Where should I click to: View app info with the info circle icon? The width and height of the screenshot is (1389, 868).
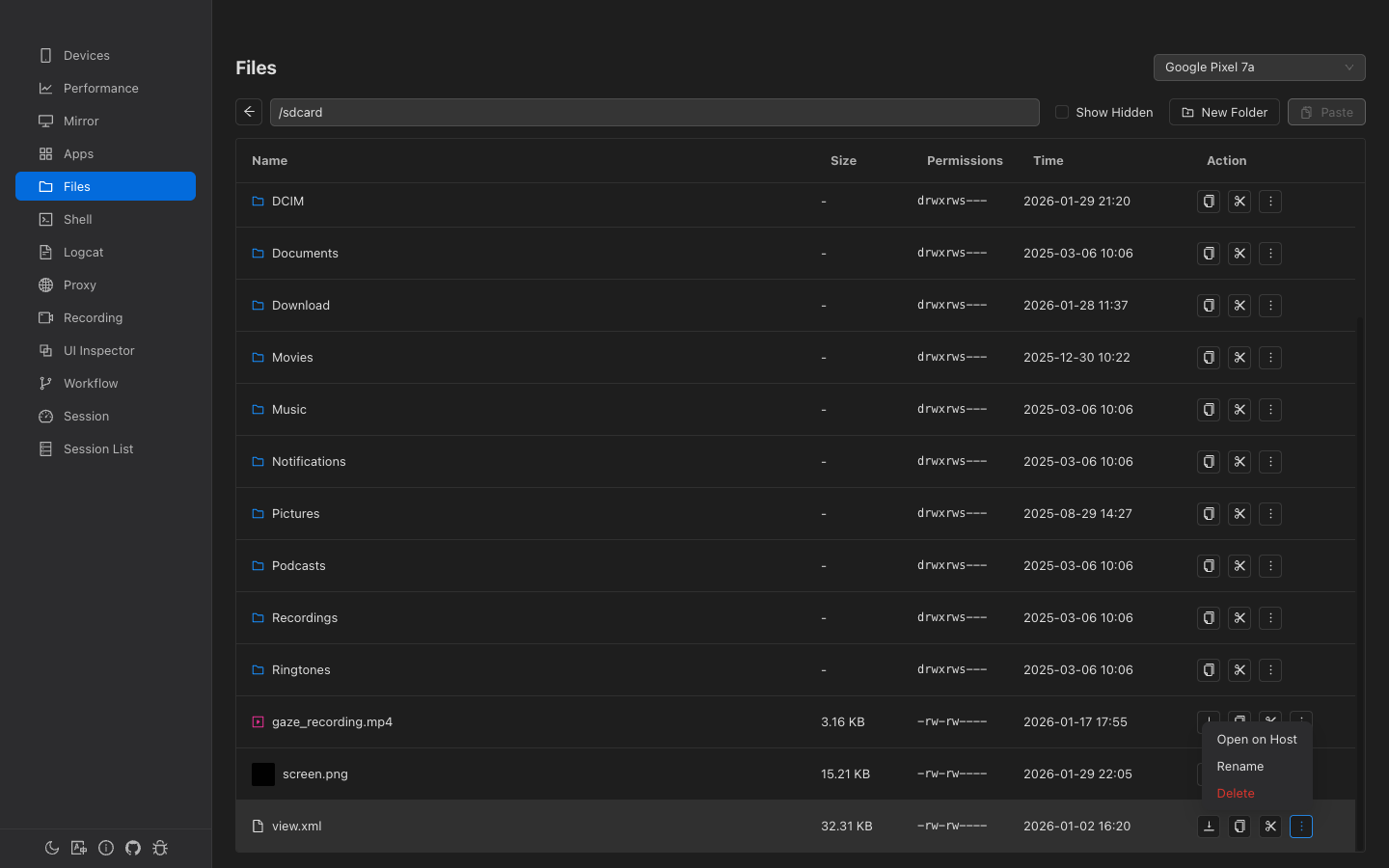coord(106,848)
